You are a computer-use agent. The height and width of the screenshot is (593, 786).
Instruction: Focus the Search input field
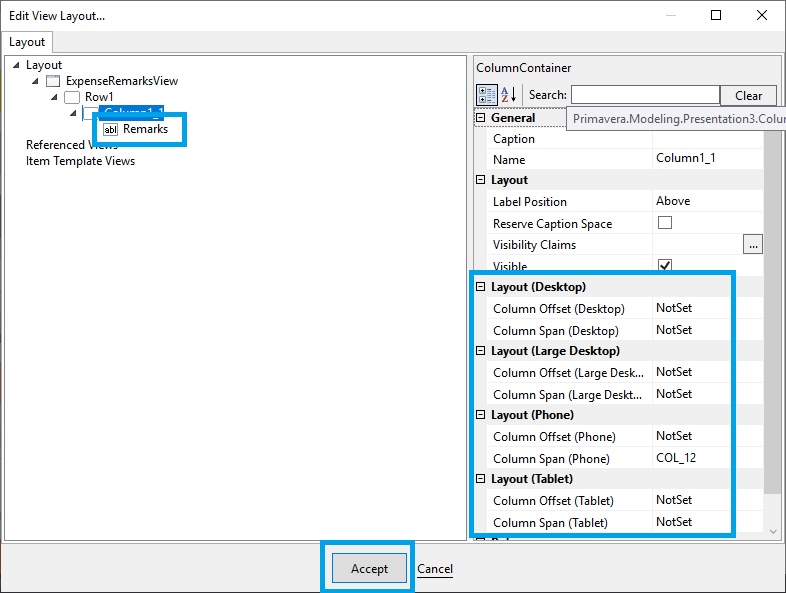click(645, 95)
